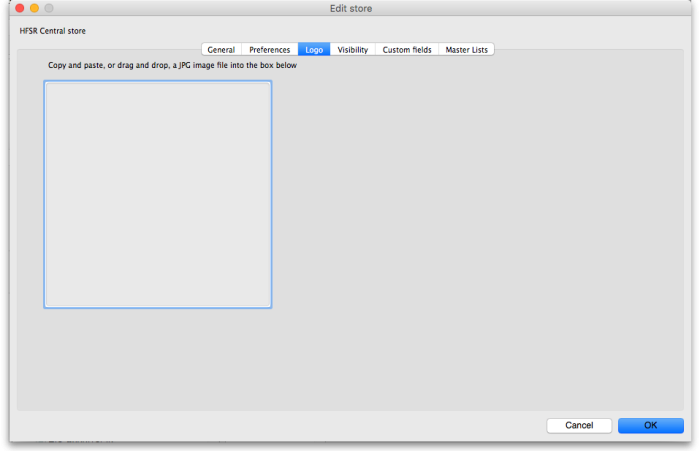The width and height of the screenshot is (700, 451).
Task: Click the "Edit store" window title text
Action: click(351, 9)
